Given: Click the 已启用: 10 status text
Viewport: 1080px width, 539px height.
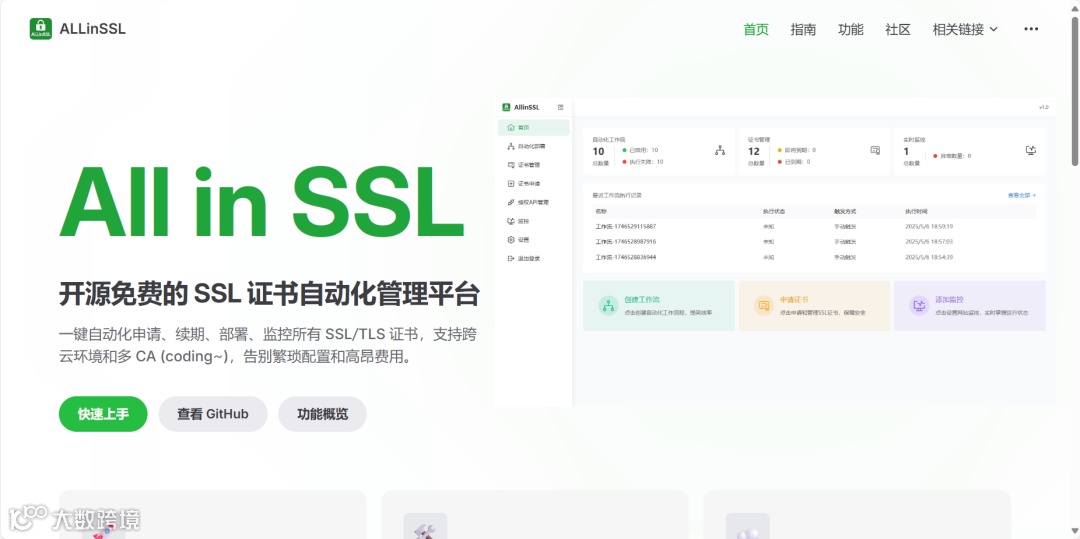Looking at the screenshot, I should 643,150.
